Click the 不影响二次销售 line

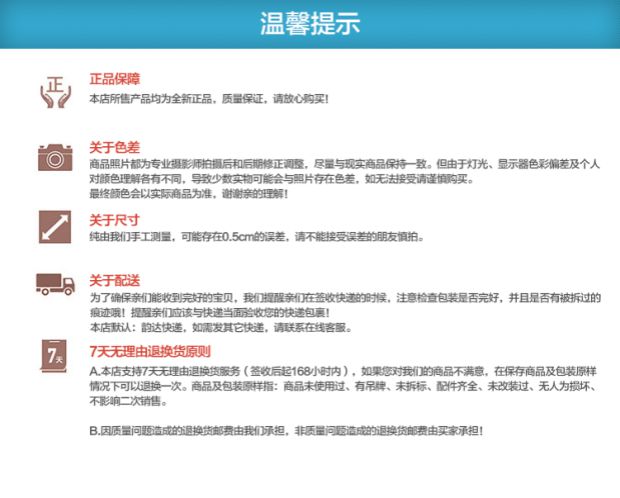[129, 401]
